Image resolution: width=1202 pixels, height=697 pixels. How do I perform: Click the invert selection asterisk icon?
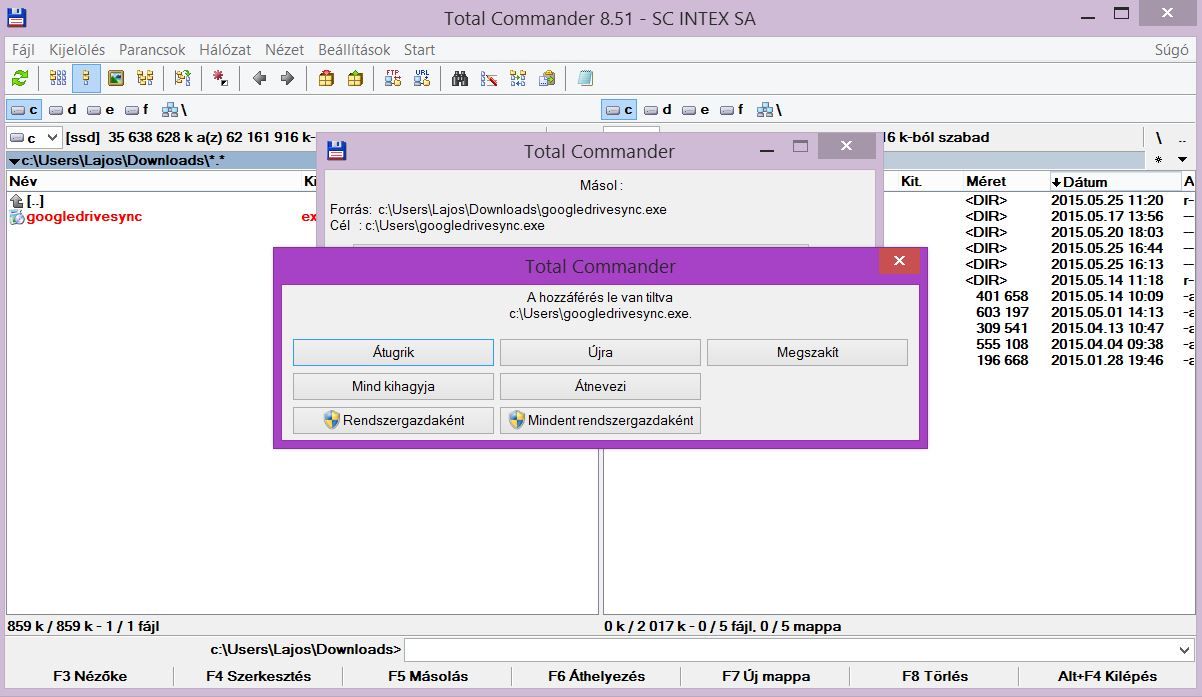coord(220,78)
